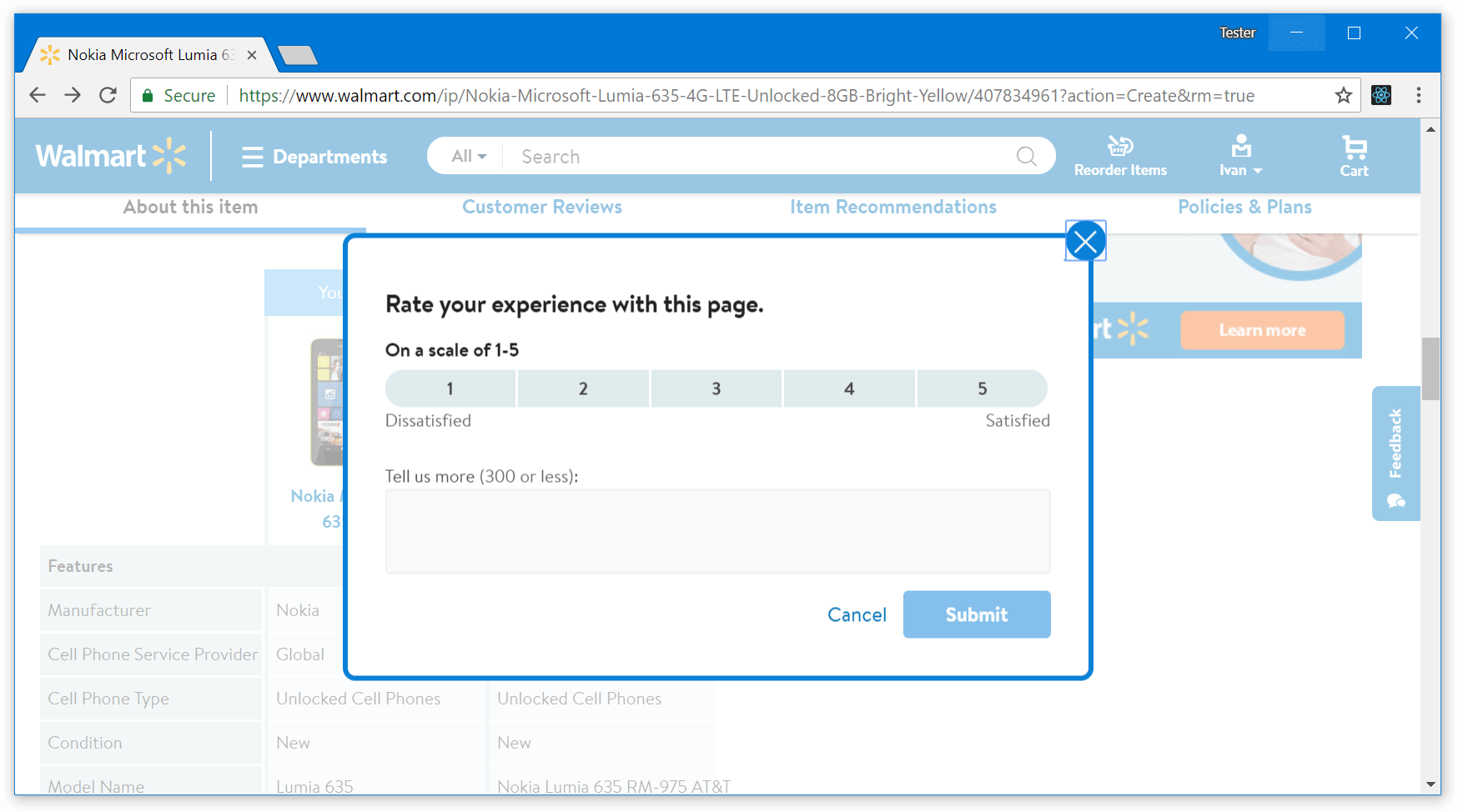This screenshot has height=812, width=1458.
Task: Switch to the Customer Reviews tab
Action: tap(542, 207)
